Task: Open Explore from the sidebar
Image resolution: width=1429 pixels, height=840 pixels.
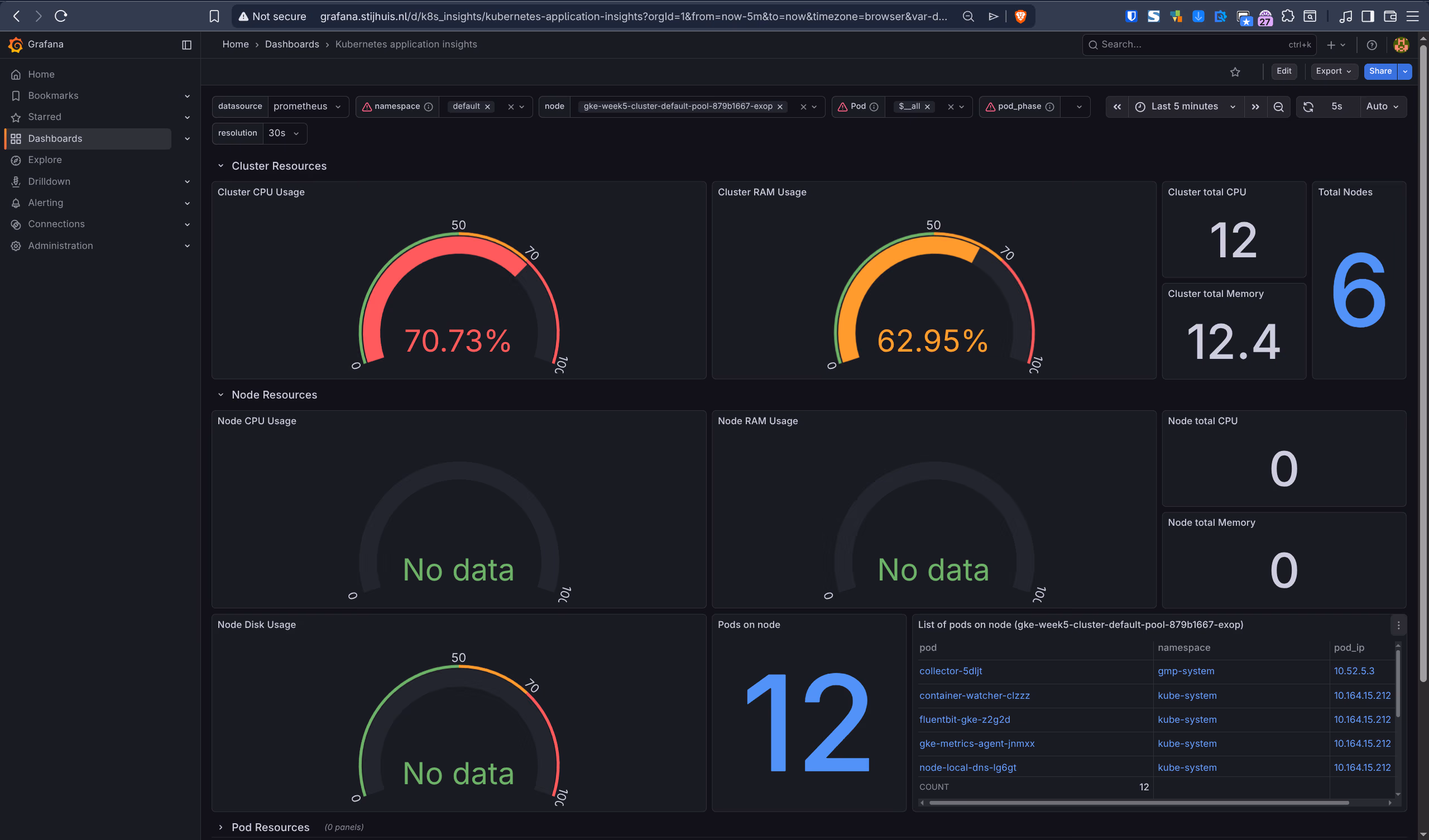Action: (x=45, y=160)
